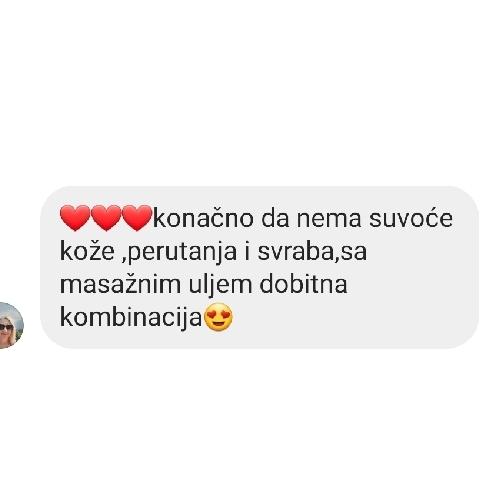Click the heart-eyes smiley emoji

(x=218, y=317)
